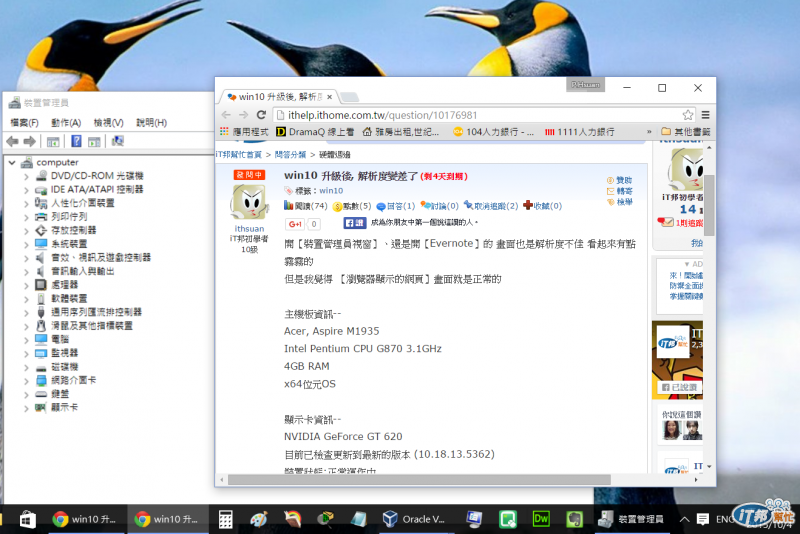The height and width of the screenshot is (534, 800).
Task: Click 討論(0) link under title
Action: click(439, 206)
